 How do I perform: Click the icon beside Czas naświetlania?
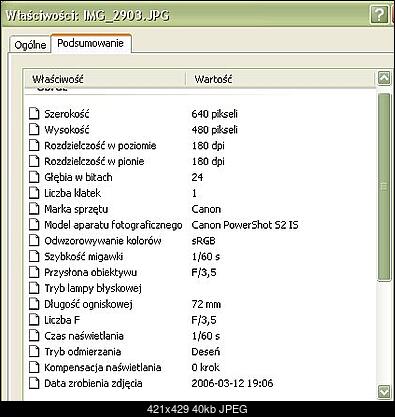(34, 335)
